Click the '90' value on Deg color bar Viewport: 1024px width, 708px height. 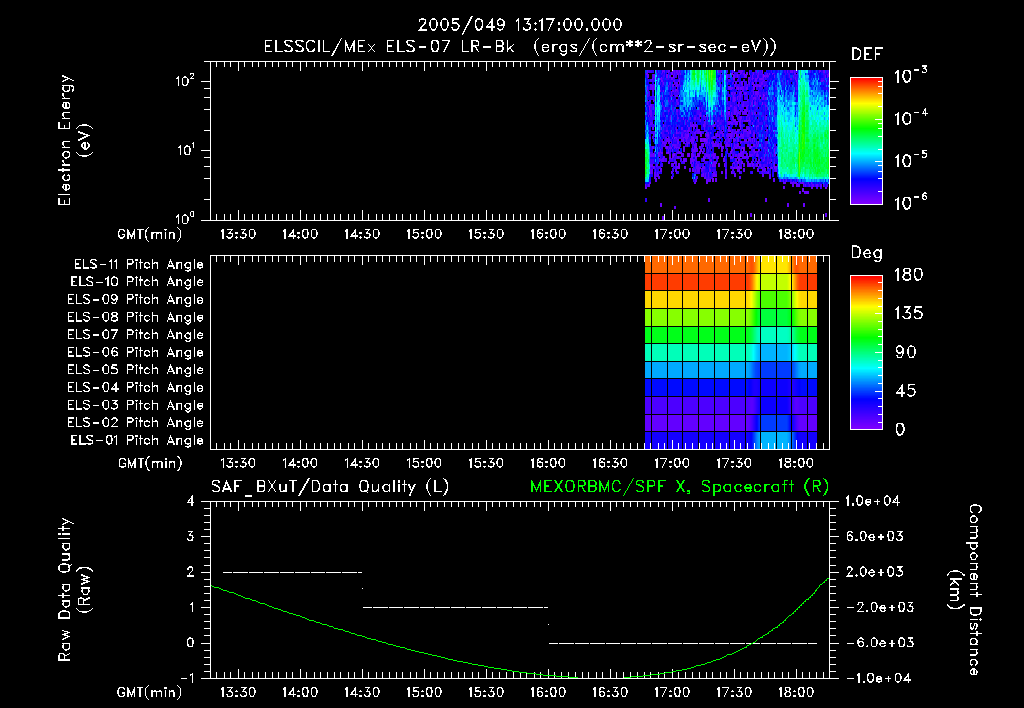tap(906, 353)
